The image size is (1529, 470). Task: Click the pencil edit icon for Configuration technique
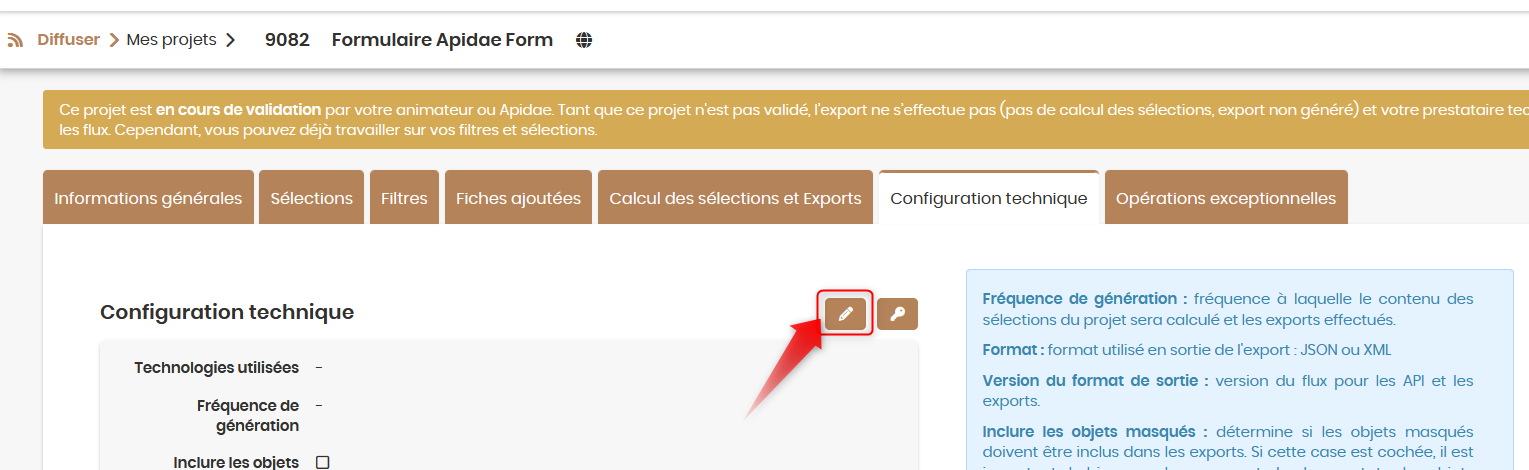(x=846, y=314)
